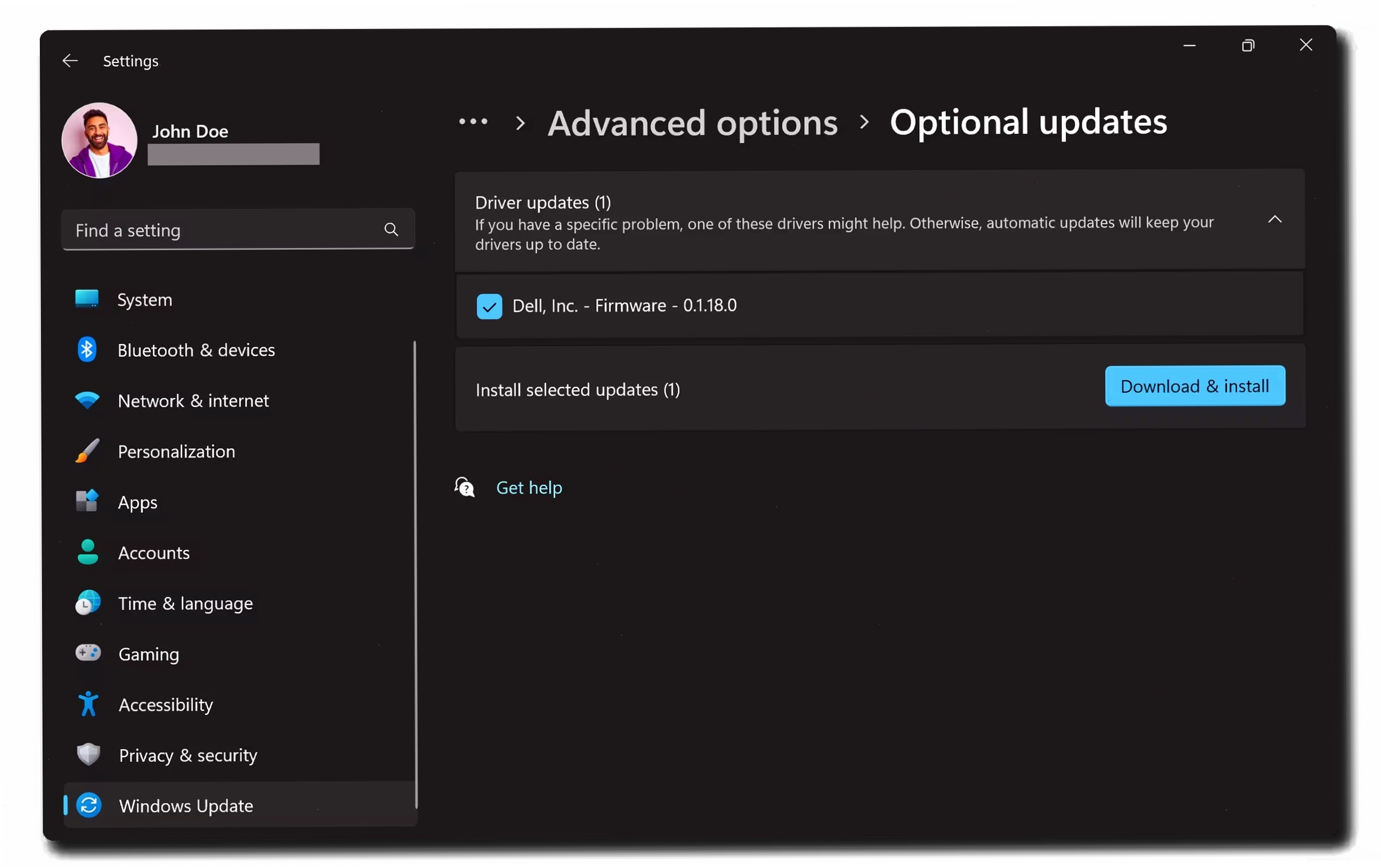Click the Windows Update sync icon
The width and height of the screenshot is (1381, 868).
point(89,805)
